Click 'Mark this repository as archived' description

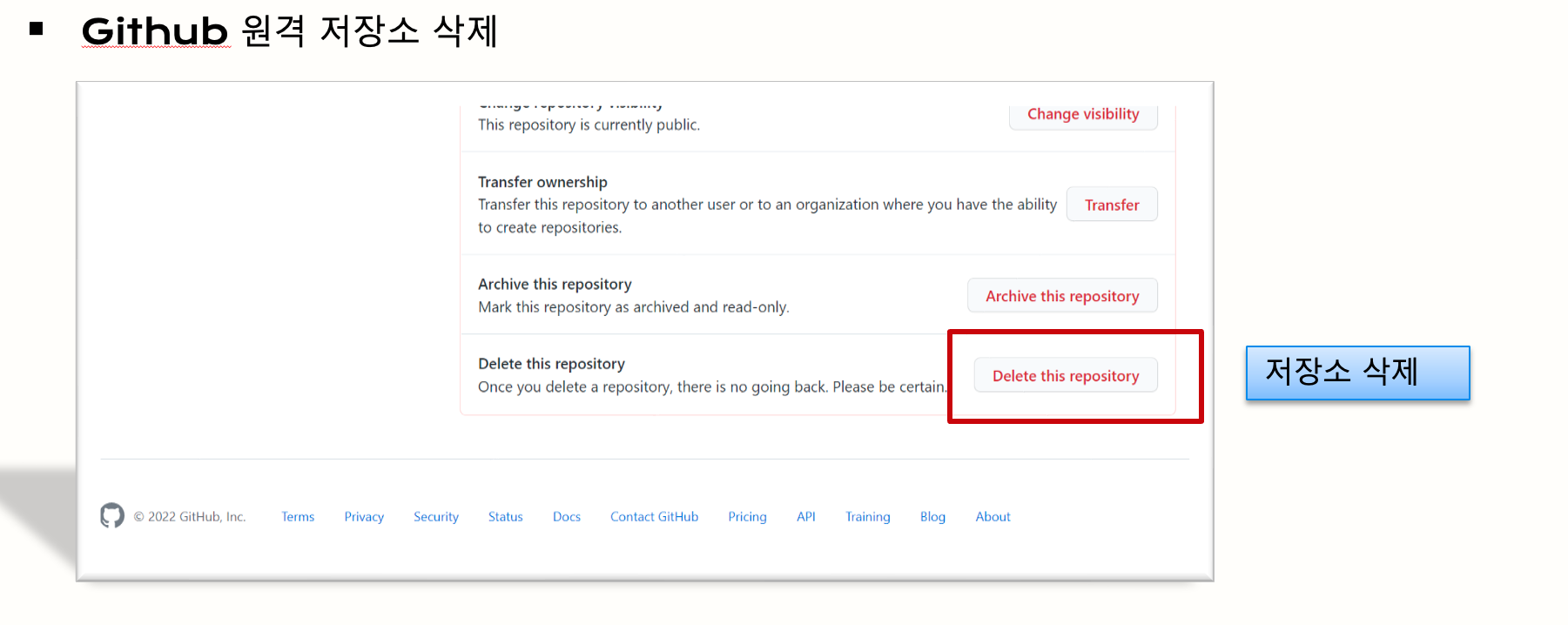pos(633,307)
